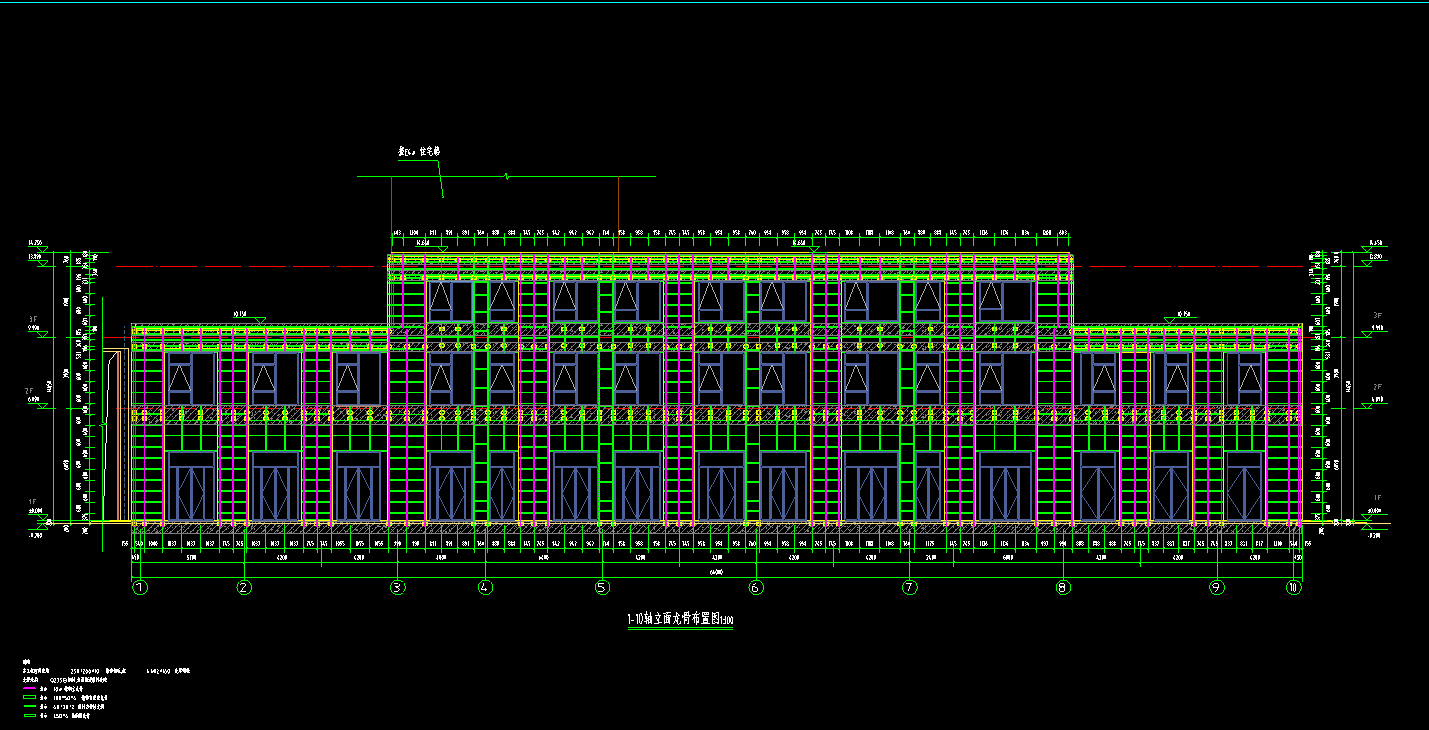Viewport: 1429px width, 730px height.
Task: Select the 1F floor label on left side
Action: click(32, 502)
